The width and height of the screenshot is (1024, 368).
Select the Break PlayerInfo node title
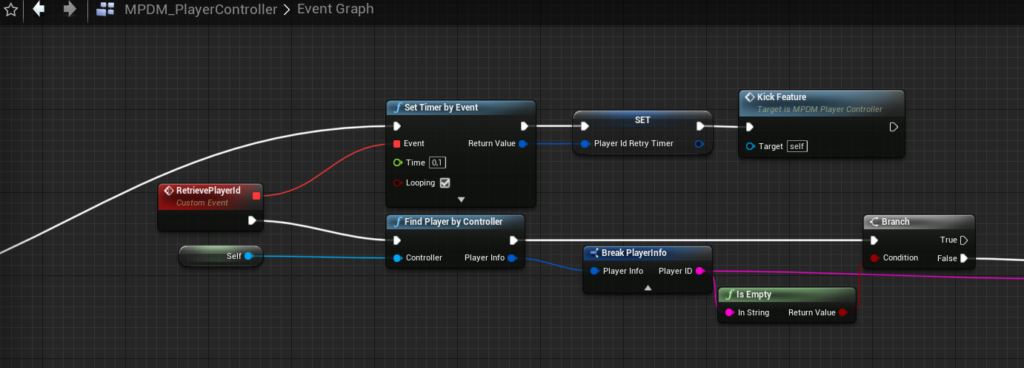click(633, 253)
